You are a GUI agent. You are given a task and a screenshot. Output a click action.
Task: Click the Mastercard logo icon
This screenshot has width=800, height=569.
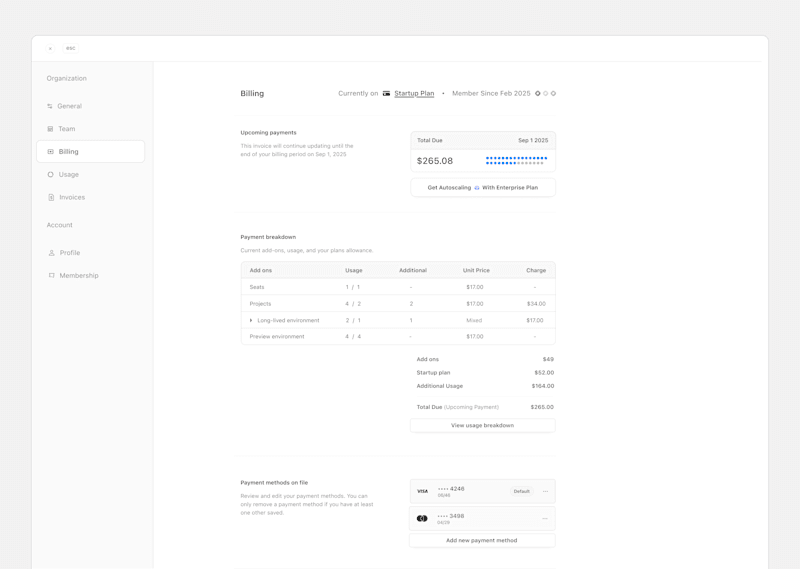422,518
